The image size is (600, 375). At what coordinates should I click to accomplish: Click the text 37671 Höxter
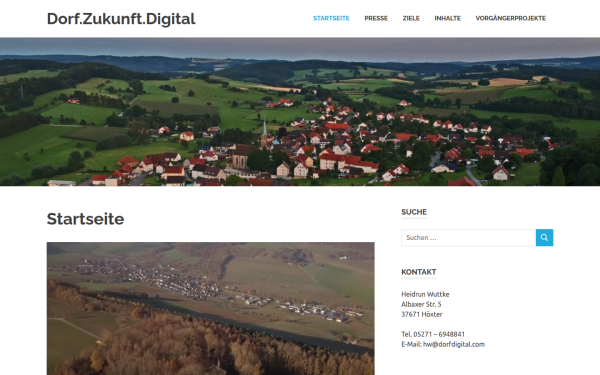click(x=422, y=314)
